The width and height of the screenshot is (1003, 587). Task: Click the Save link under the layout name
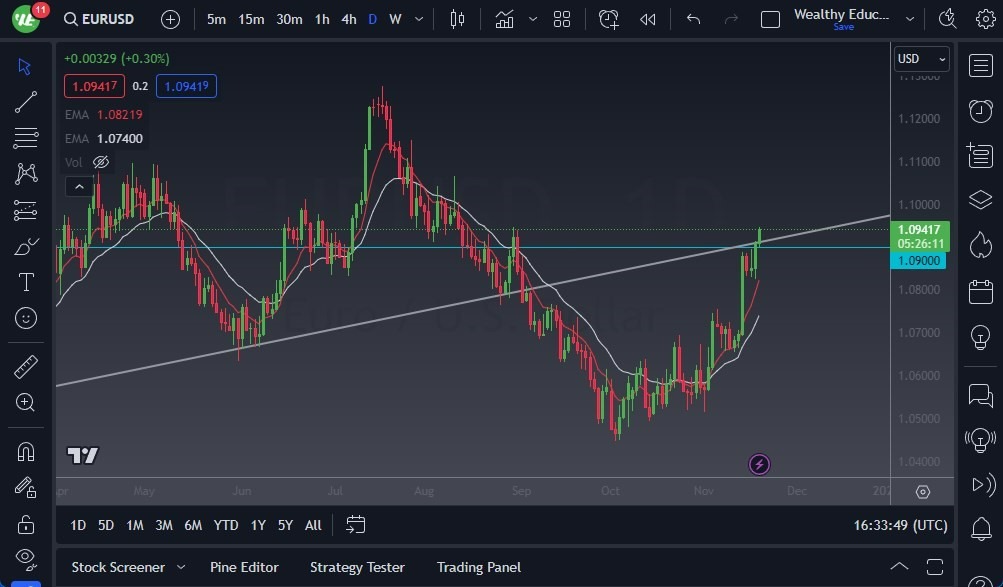point(843,27)
